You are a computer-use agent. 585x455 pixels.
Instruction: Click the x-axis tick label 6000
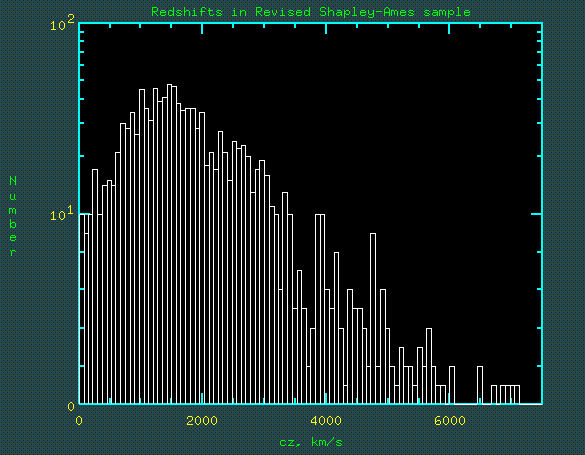[x=450, y=421]
